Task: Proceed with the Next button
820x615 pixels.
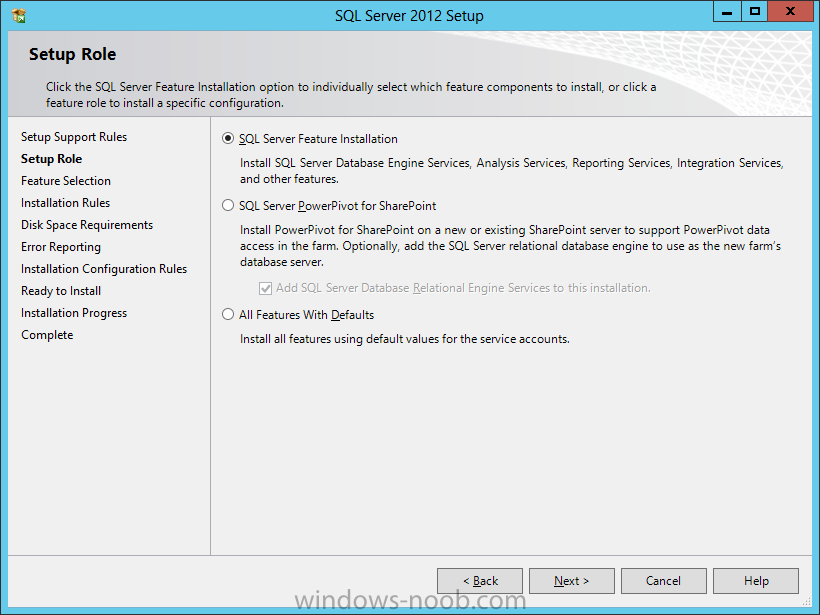Action: pyautogui.click(x=572, y=580)
